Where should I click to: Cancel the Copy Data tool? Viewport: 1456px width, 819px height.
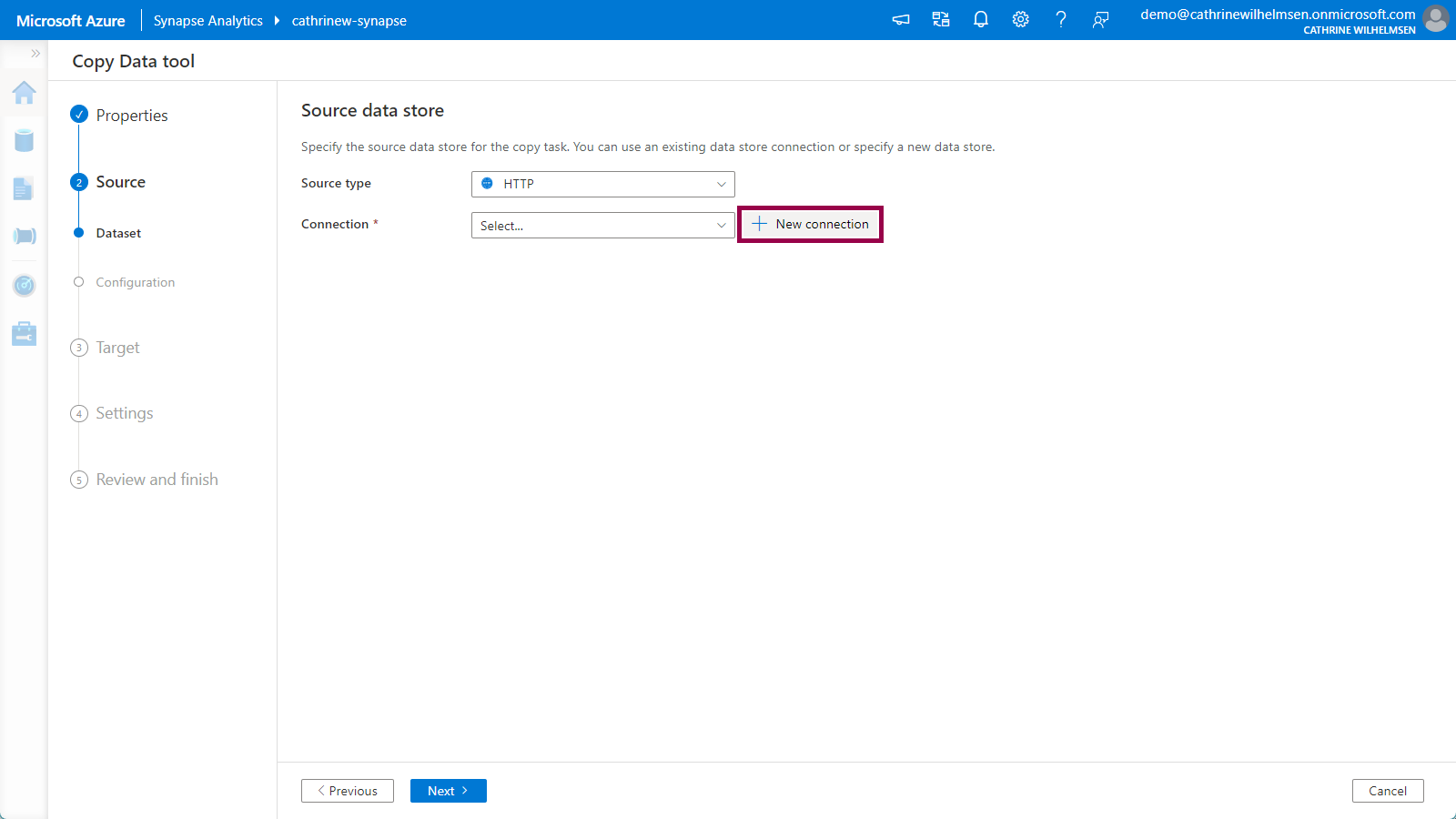(x=1387, y=791)
